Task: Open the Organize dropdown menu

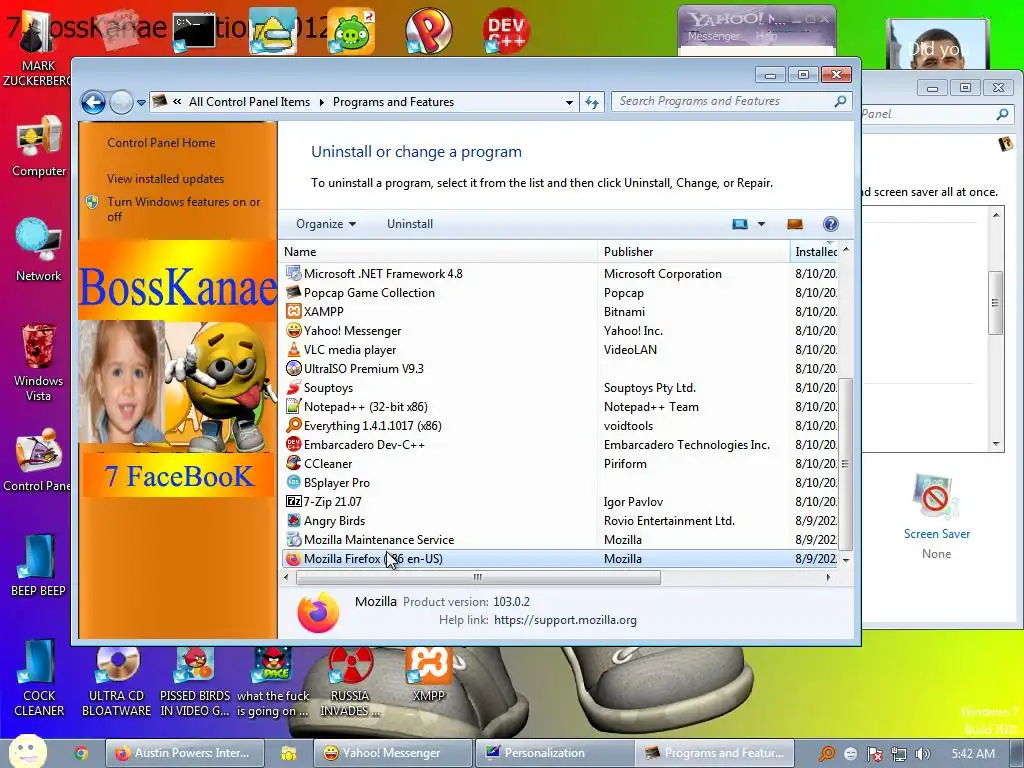Action: point(325,224)
